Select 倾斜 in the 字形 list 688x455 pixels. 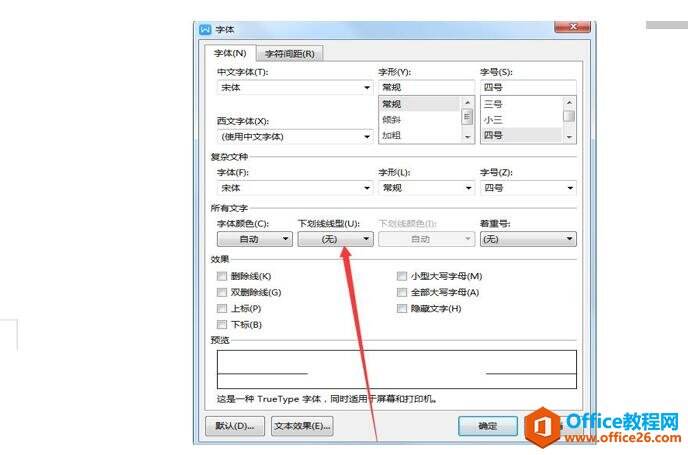(x=419, y=120)
